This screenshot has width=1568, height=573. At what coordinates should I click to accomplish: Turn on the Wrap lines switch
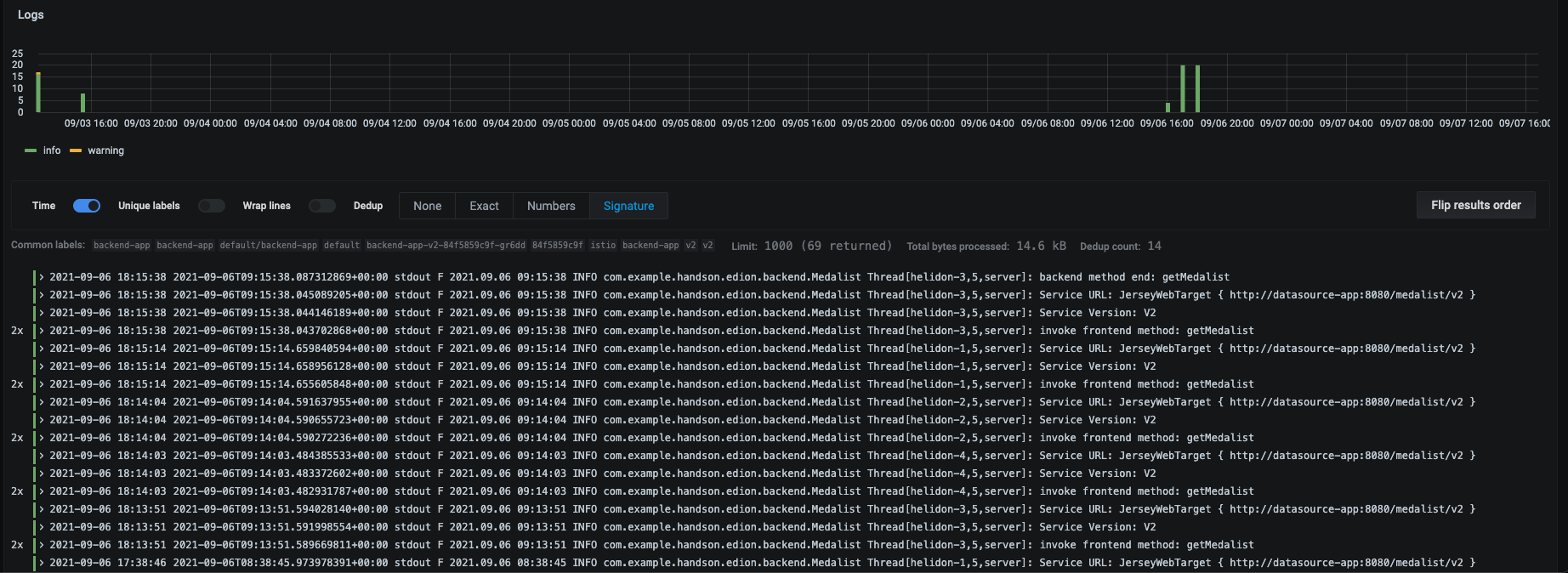coord(321,206)
